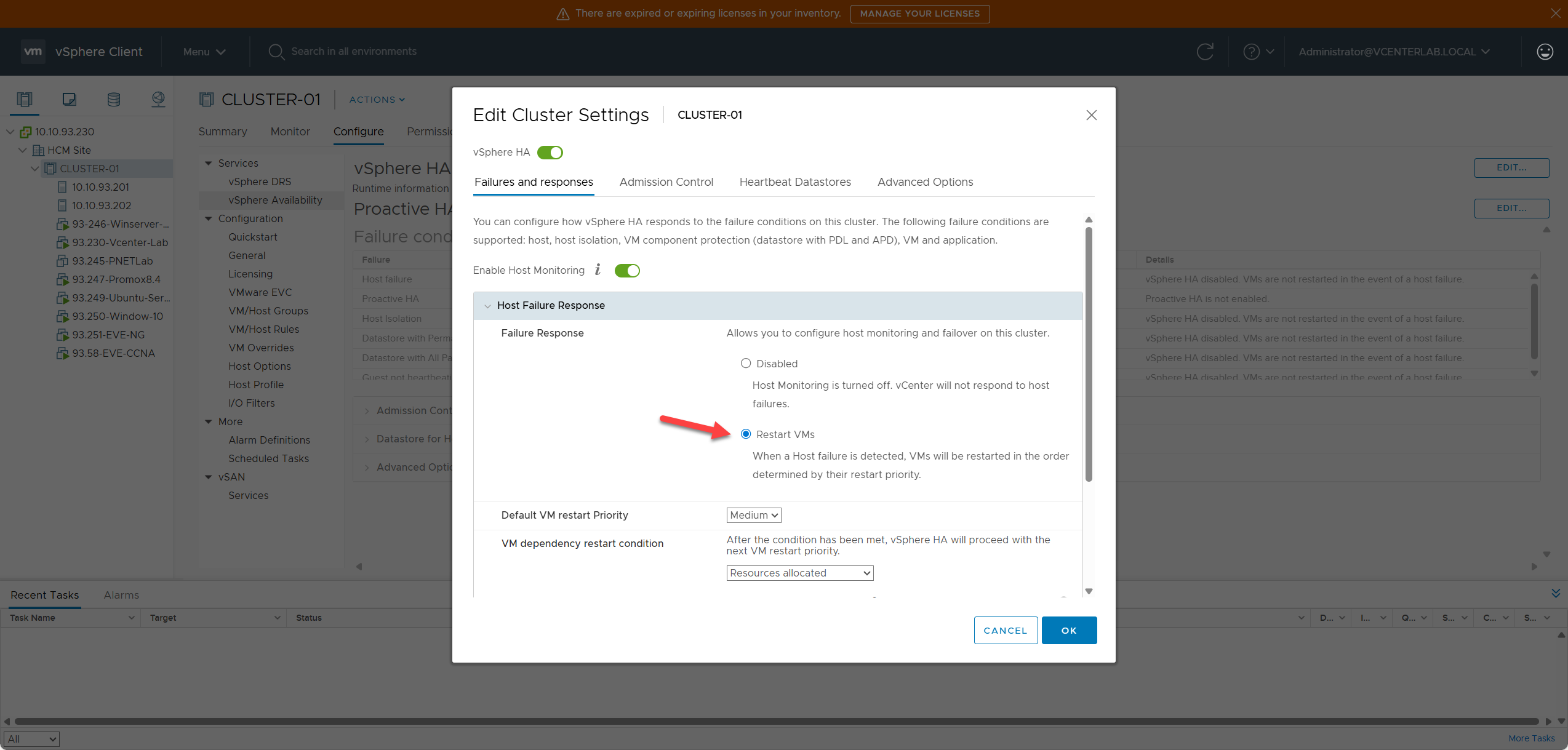Open the Networking inventory view
The width and height of the screenshot is (1568, 750).
158,99
